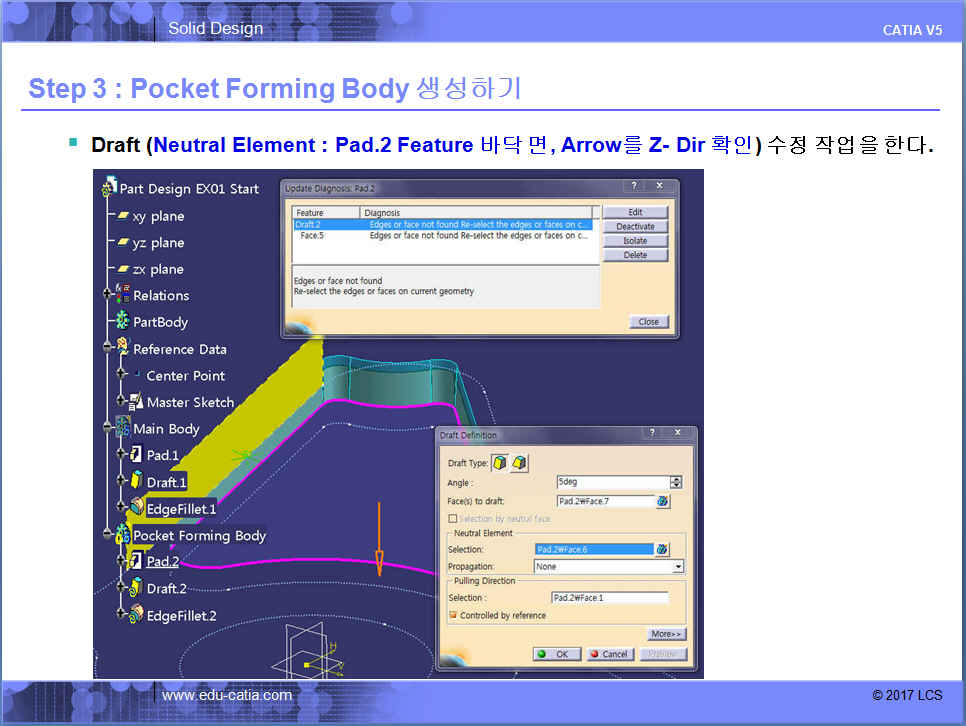Click the EdgeFillet.1 feature icon in the tree
The image size is (966, 726).
(136, 508)
